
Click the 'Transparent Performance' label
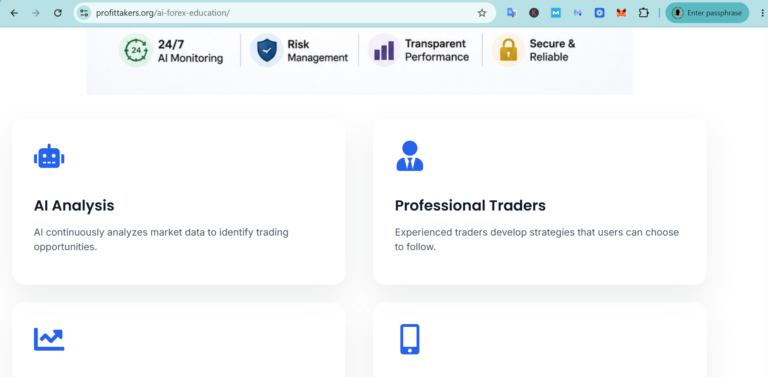[437, 50]
